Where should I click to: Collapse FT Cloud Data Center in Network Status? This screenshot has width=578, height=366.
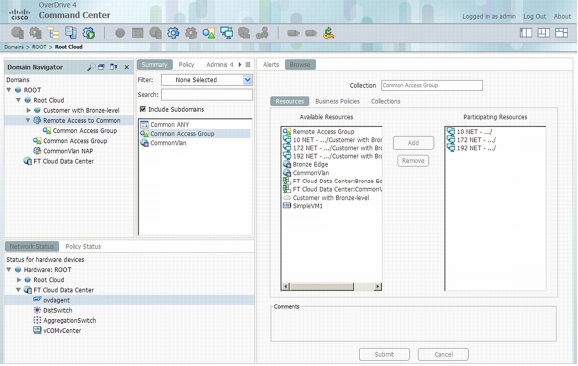(x=18, y=290)
